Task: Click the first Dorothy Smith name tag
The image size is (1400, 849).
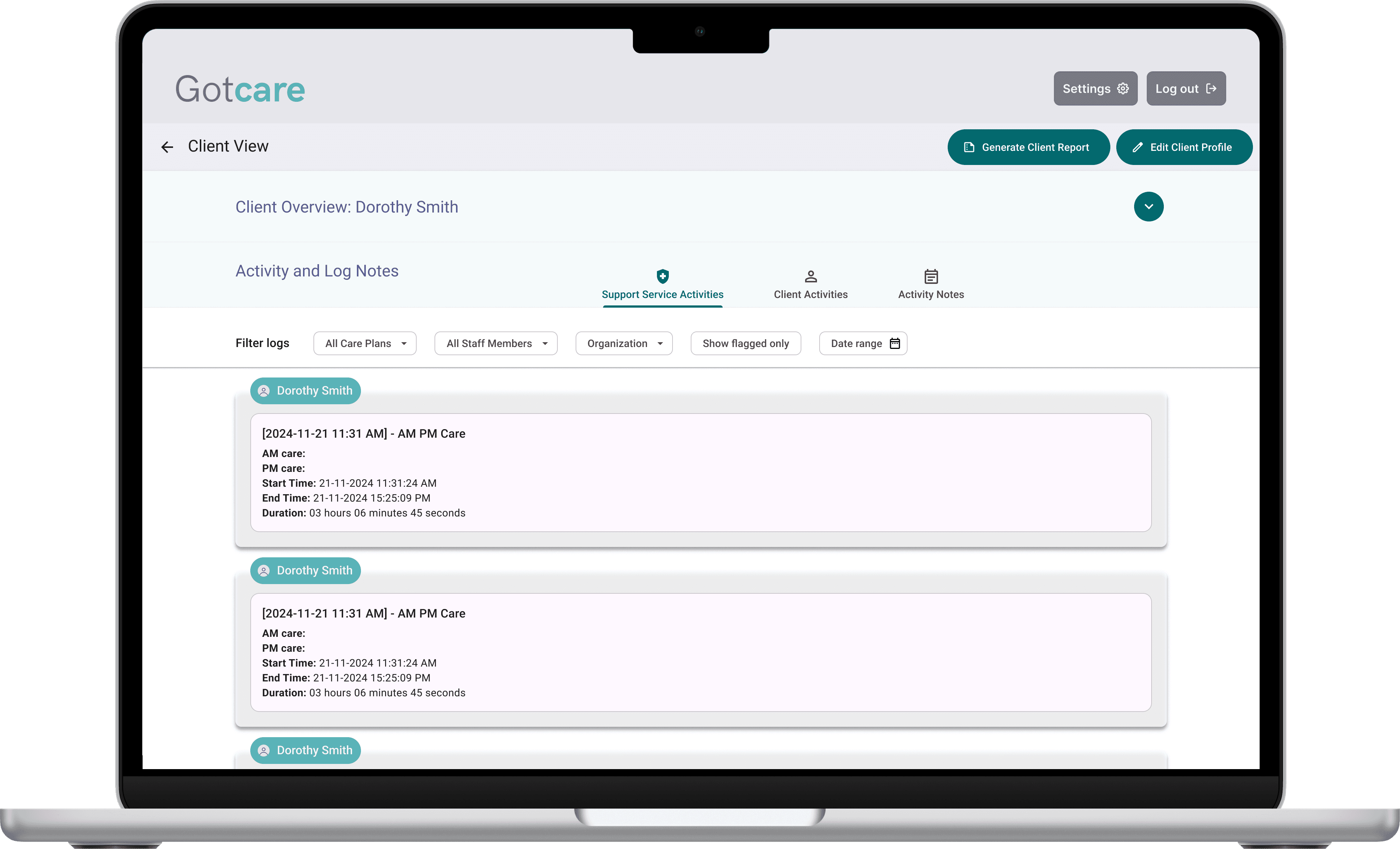Action: point(306,391)
